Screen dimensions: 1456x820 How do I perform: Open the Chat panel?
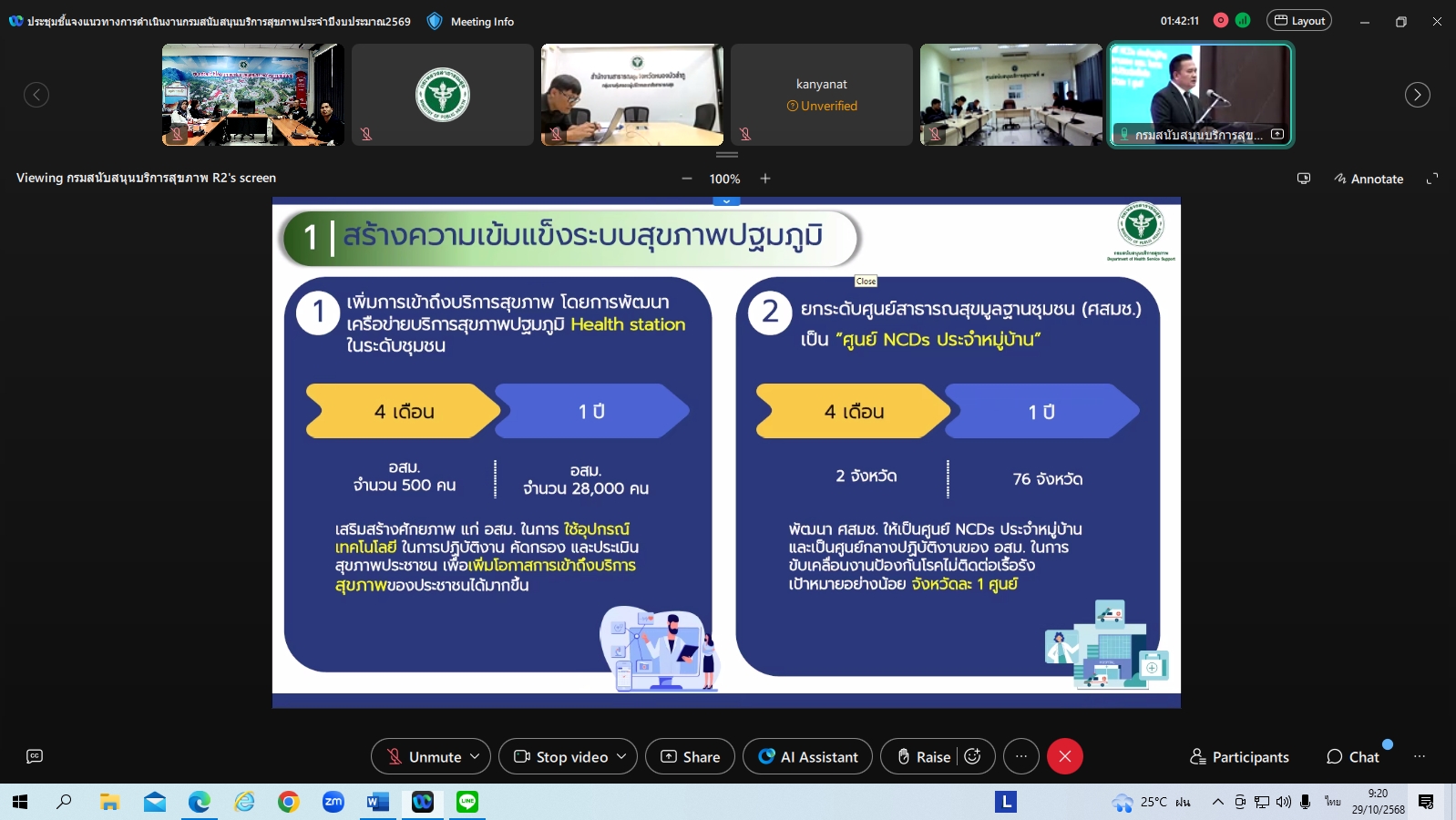(1353, 756)
